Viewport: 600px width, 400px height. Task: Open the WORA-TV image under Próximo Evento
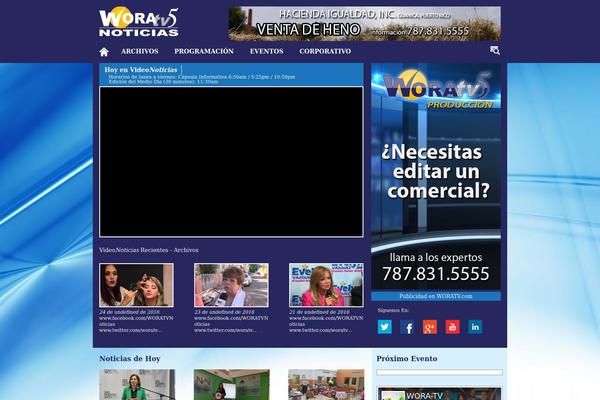point(439,393)
